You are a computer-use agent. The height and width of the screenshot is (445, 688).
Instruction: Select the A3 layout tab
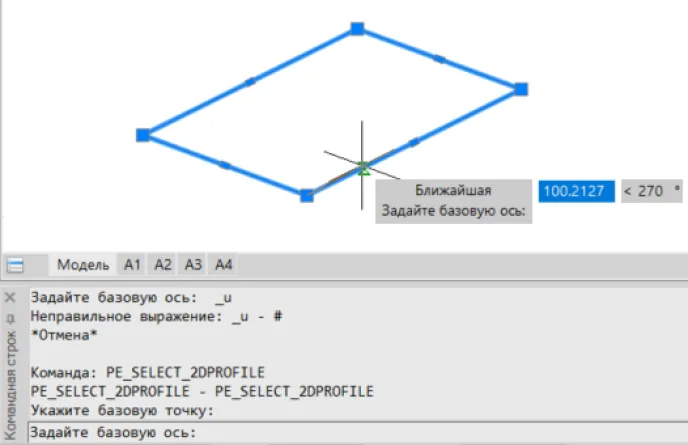(194, 265)
